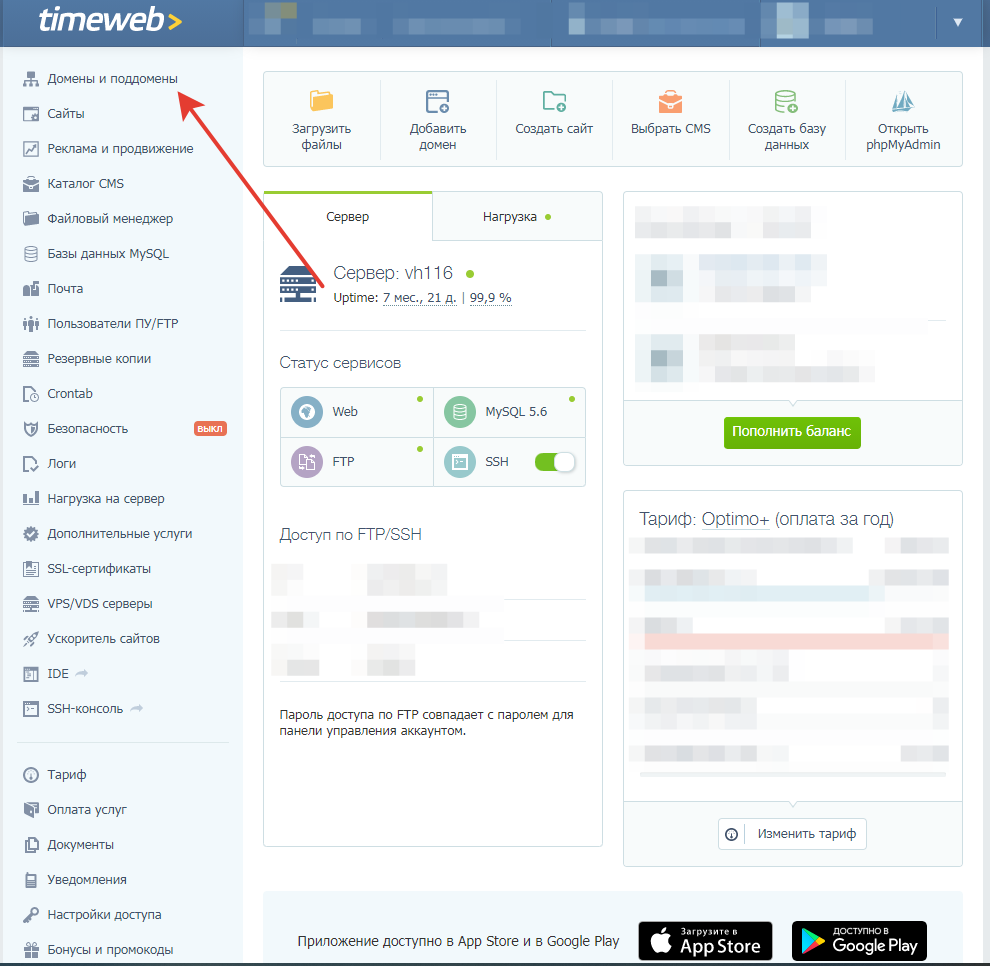
Task: Open Настройки доступа in the sidebar
Action: [104, 915]
